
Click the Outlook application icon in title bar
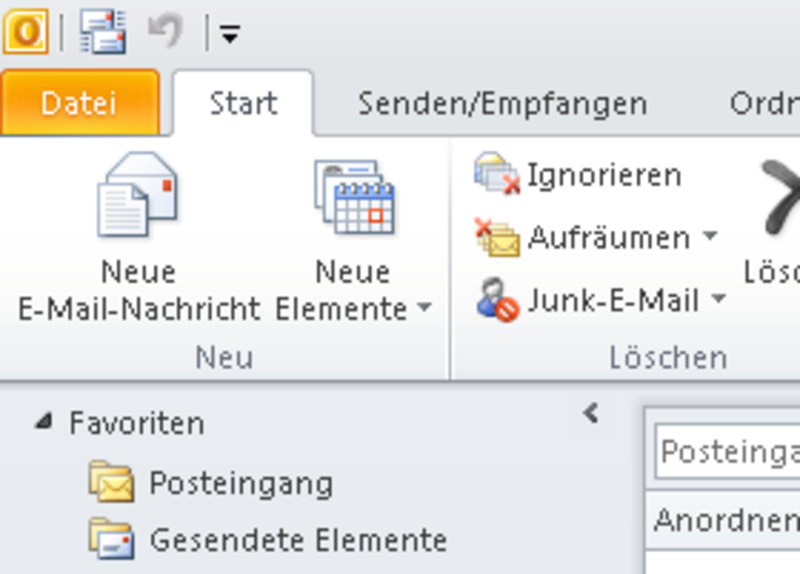[26, 32]
